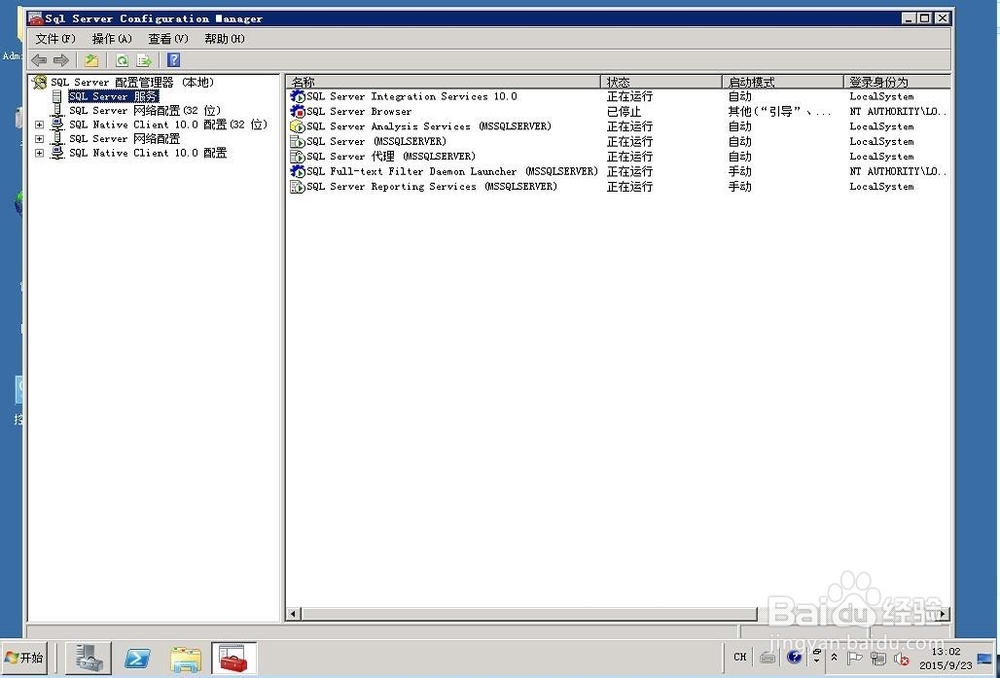Select the SQL Server 网络配置 tree label
Screen dimensions: 1000x678
pyautogui.click(x=124, y=139)
